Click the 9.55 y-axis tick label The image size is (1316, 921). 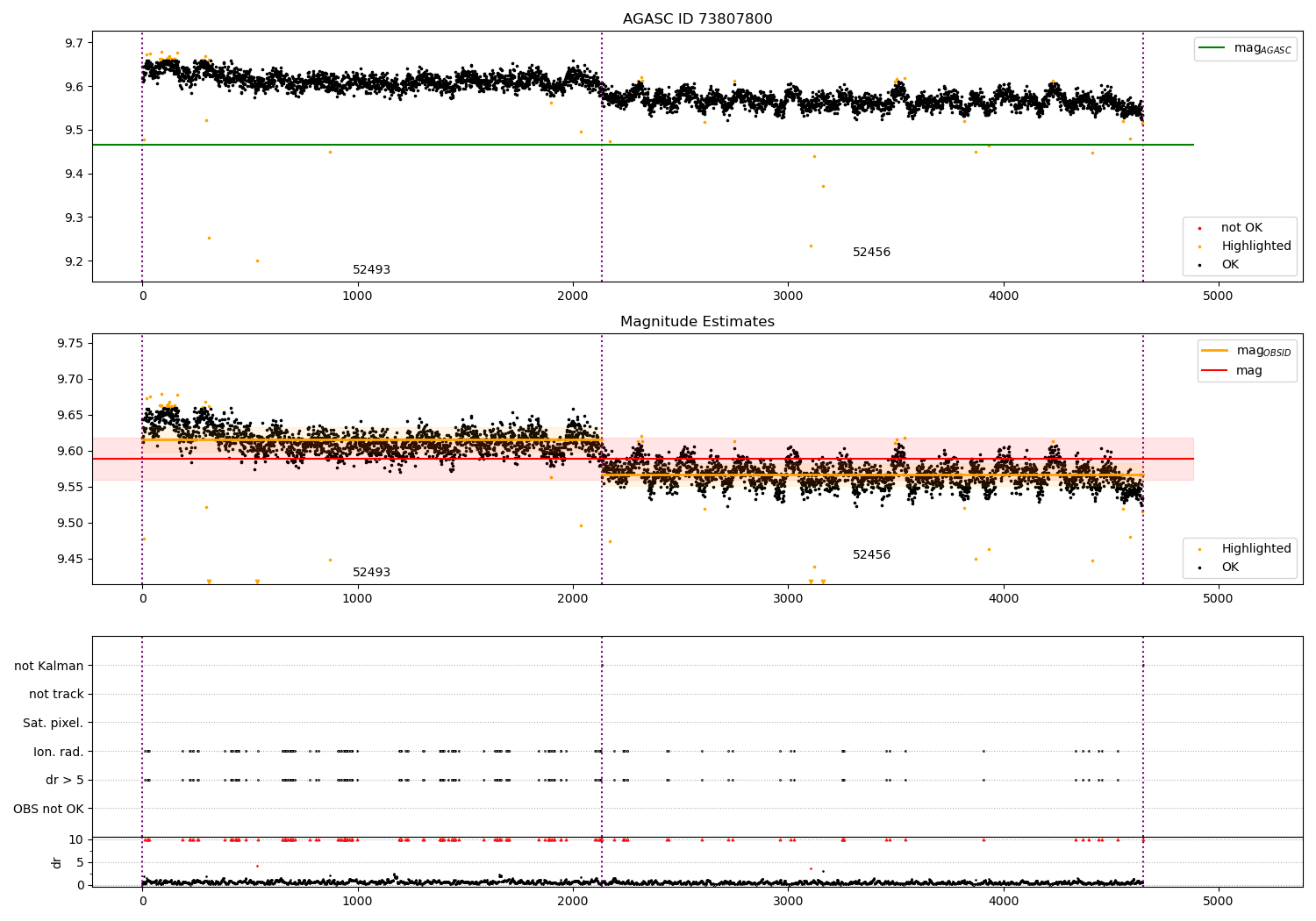tap(71, 487)
